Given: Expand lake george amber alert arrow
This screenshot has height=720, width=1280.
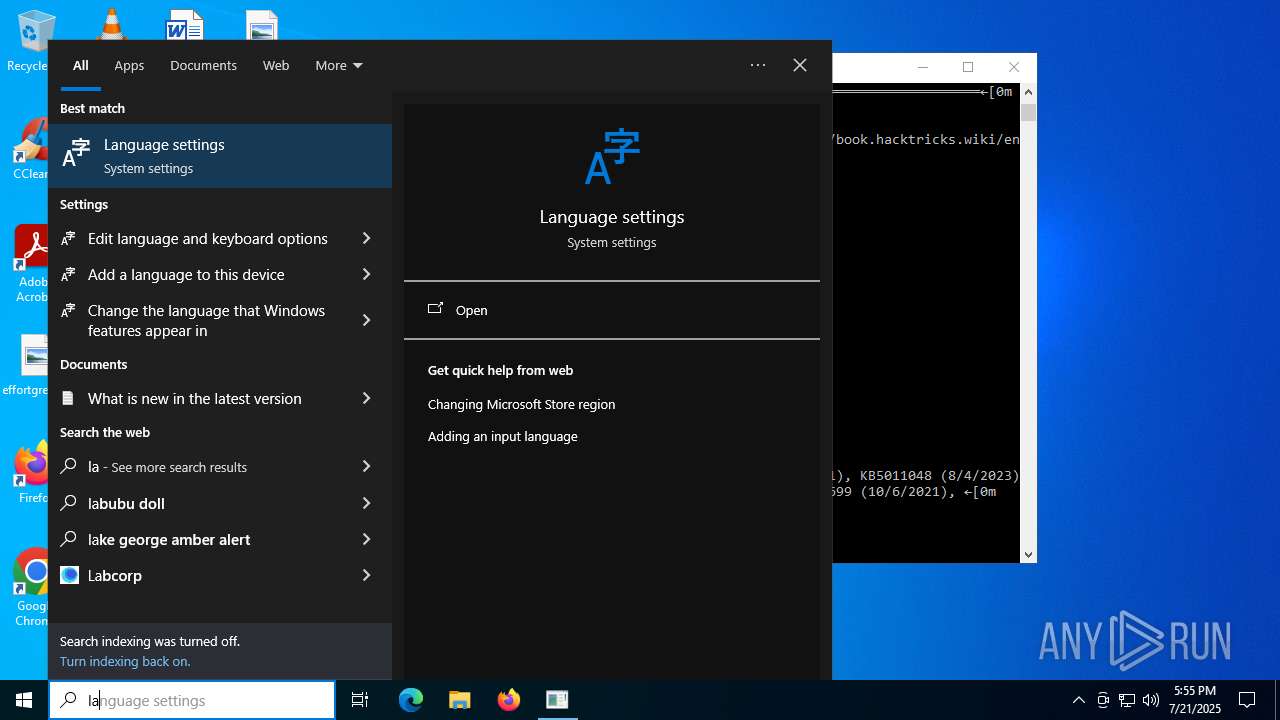Looking at the screenshot, I should (x=366, y=538).
